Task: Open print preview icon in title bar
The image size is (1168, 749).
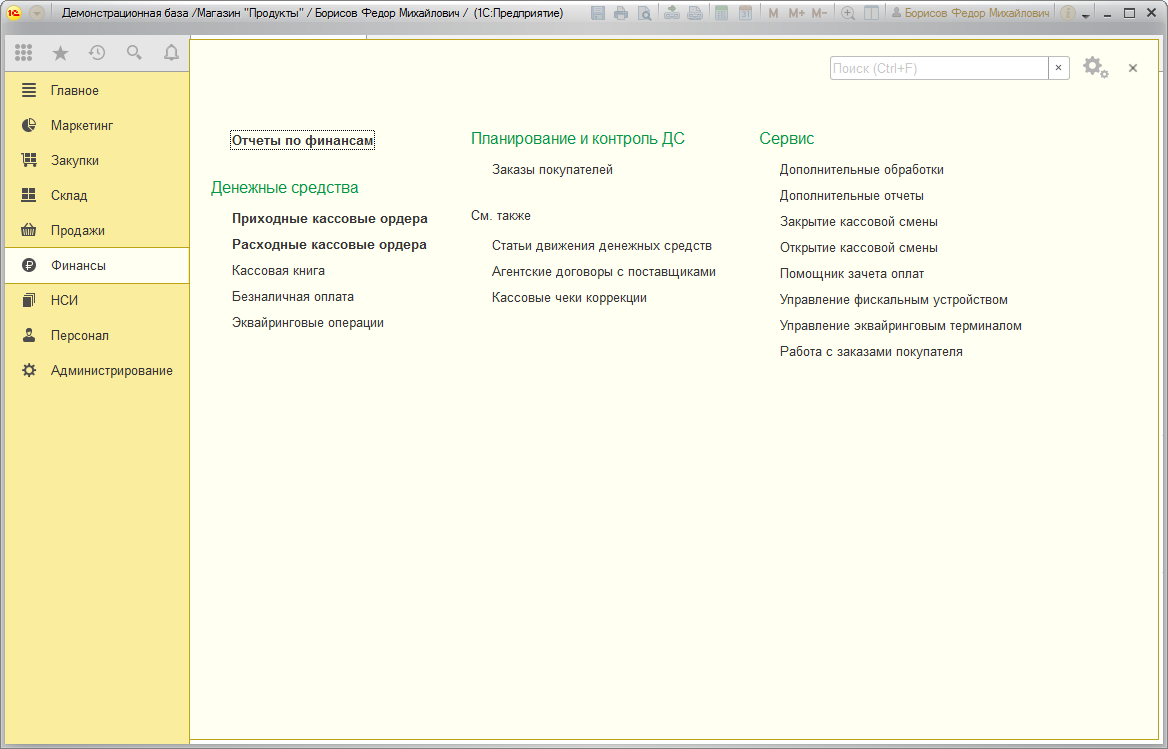Action: 644,13
